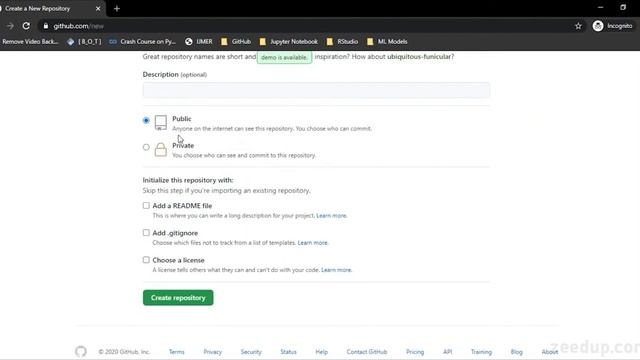Close the Create a New Repository tab
The image size is (640, 360).
tap(98, 9)
